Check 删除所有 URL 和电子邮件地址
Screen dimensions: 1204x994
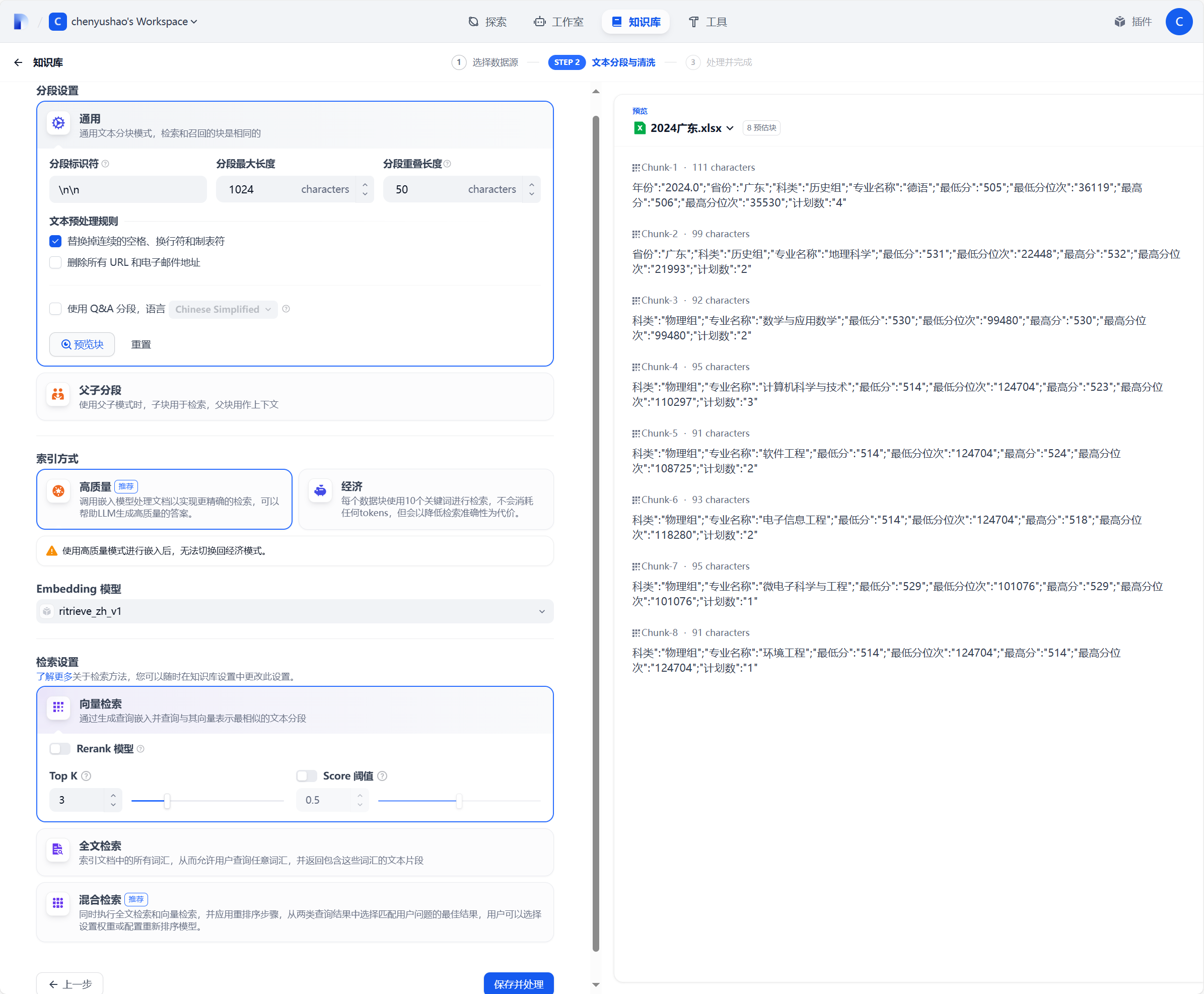(x=55, y=262)
